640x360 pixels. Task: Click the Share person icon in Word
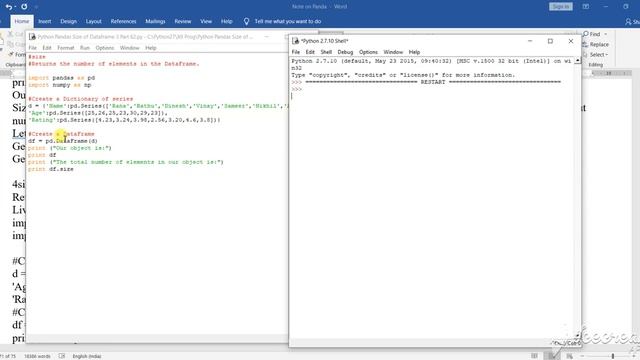(x=628, y=21)
